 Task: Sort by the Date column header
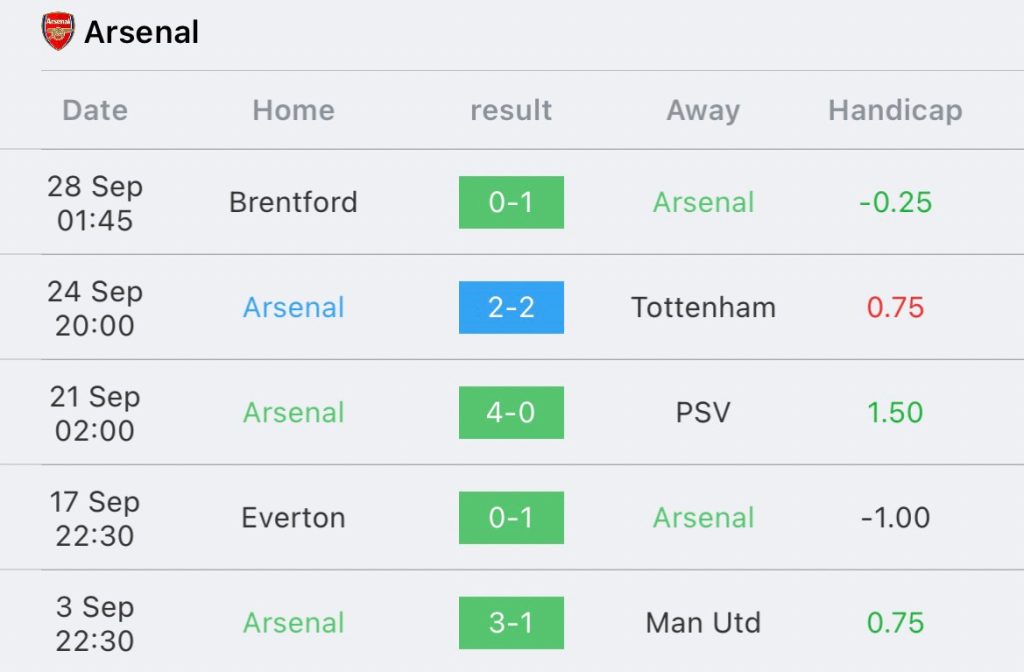[95, 110]
